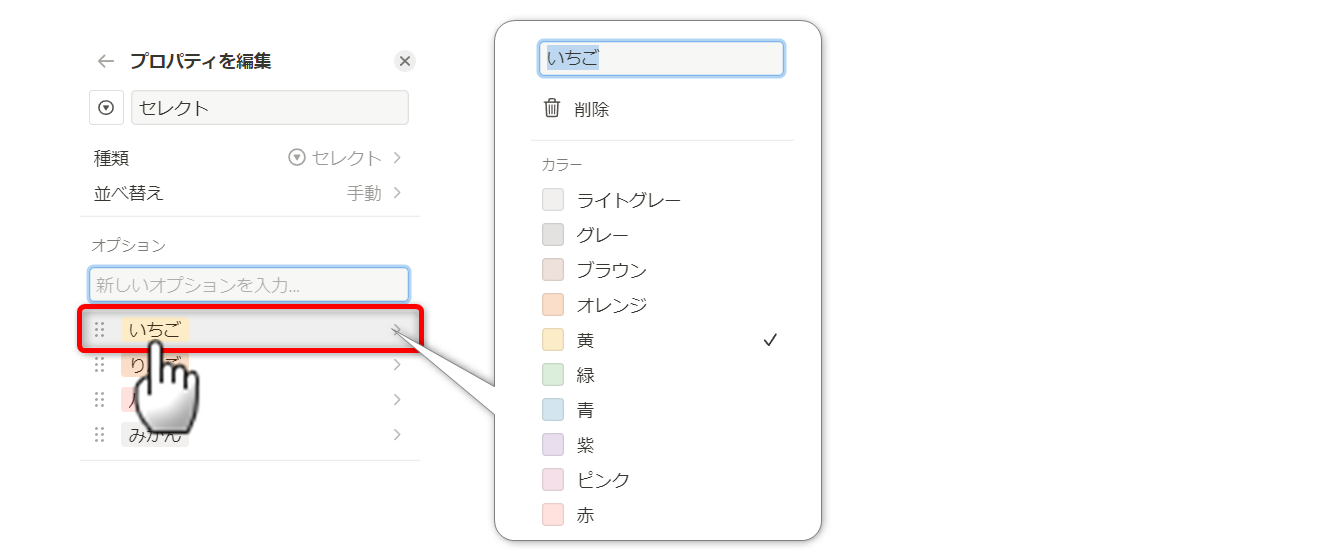Click the select-type icon beside the name field
1344x560 pixels.
pos(106,108)
